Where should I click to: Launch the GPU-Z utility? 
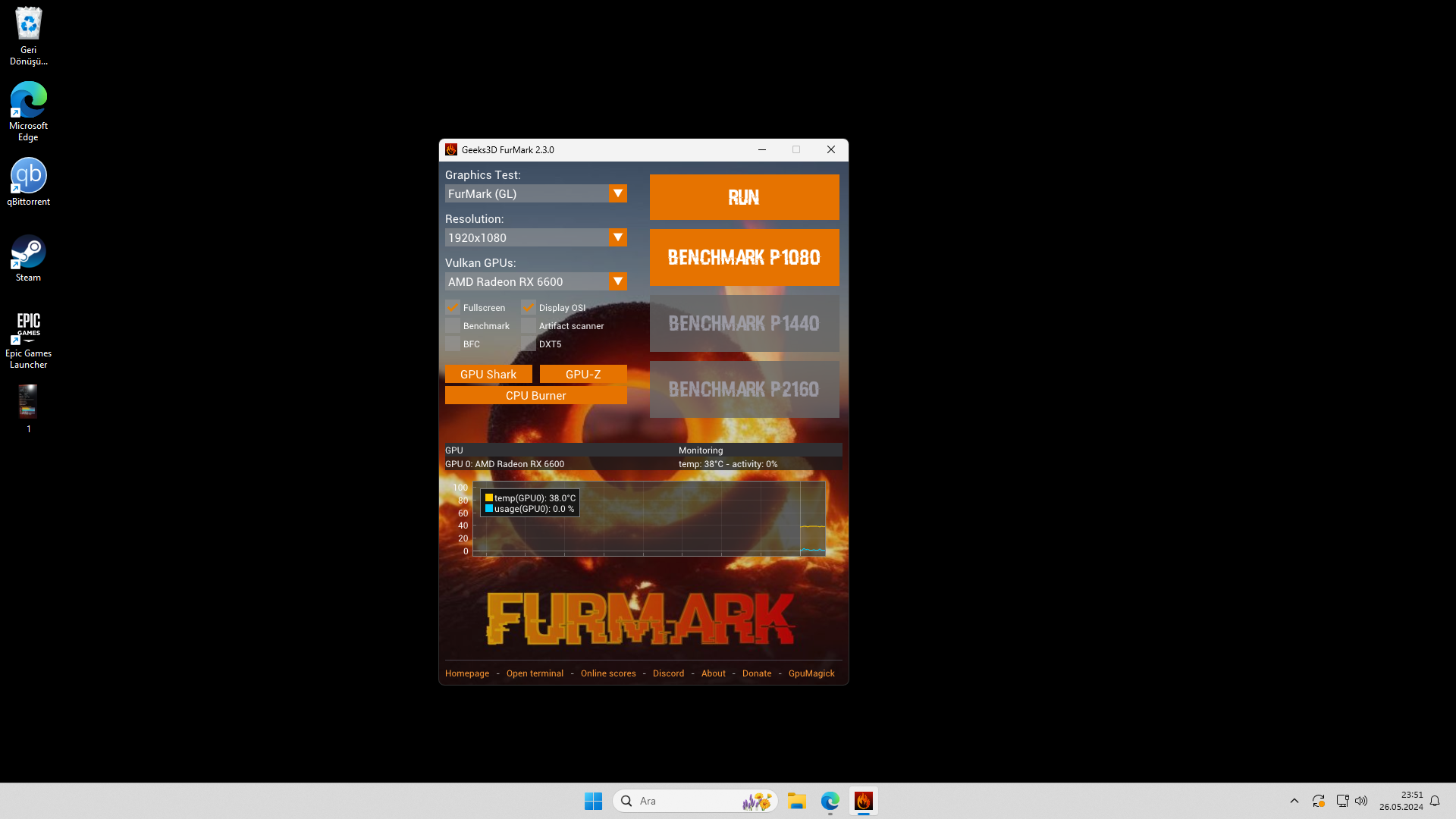tap(583, 374)
